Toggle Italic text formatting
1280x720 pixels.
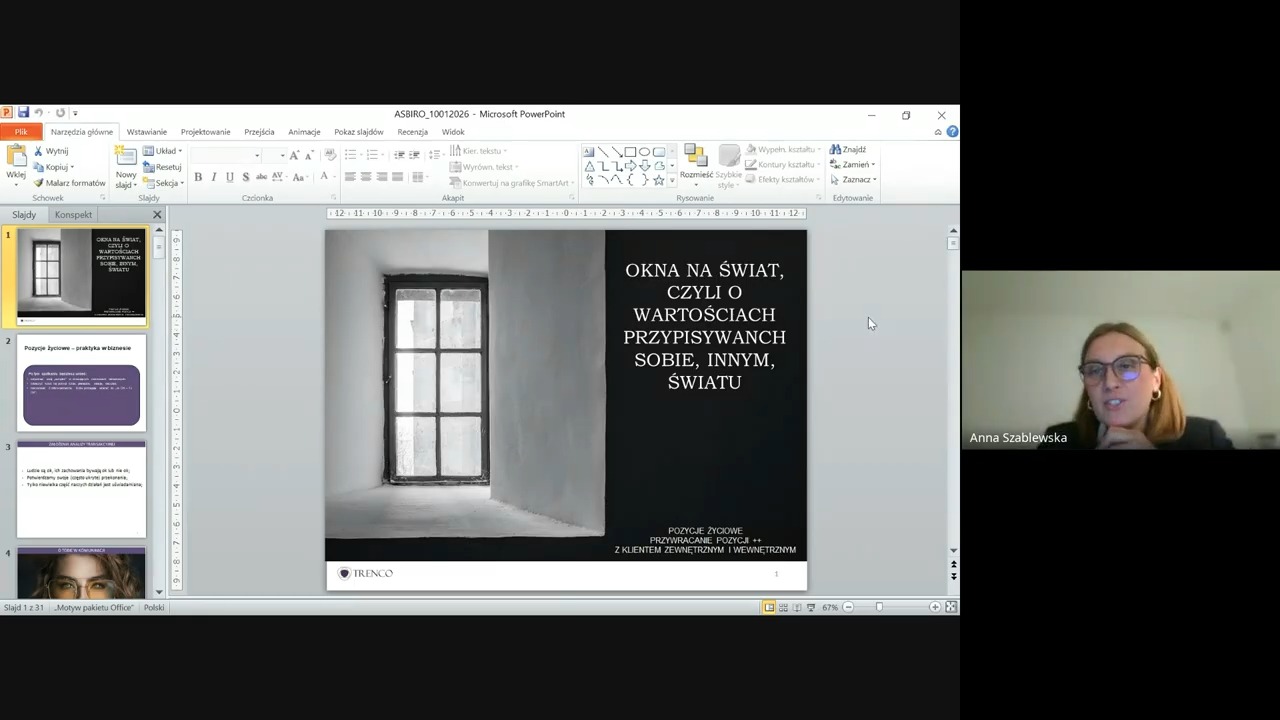click(214, 177)
